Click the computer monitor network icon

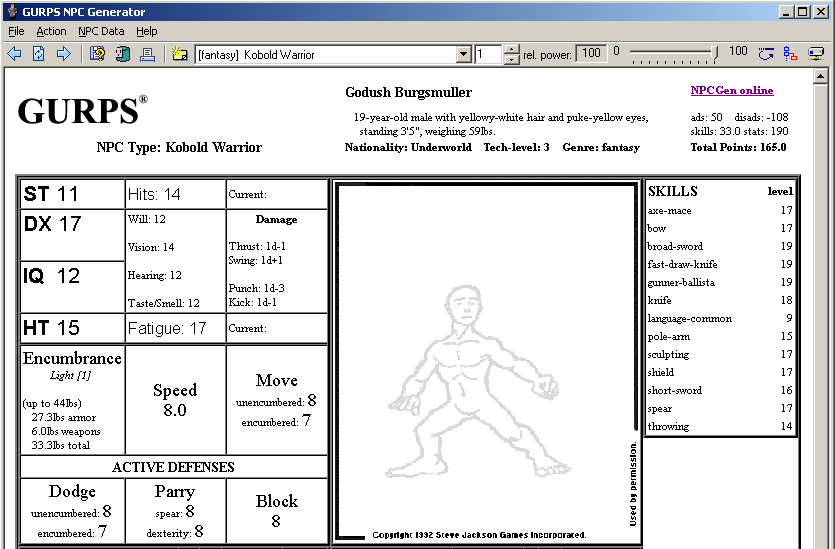[x=816, y=54]
